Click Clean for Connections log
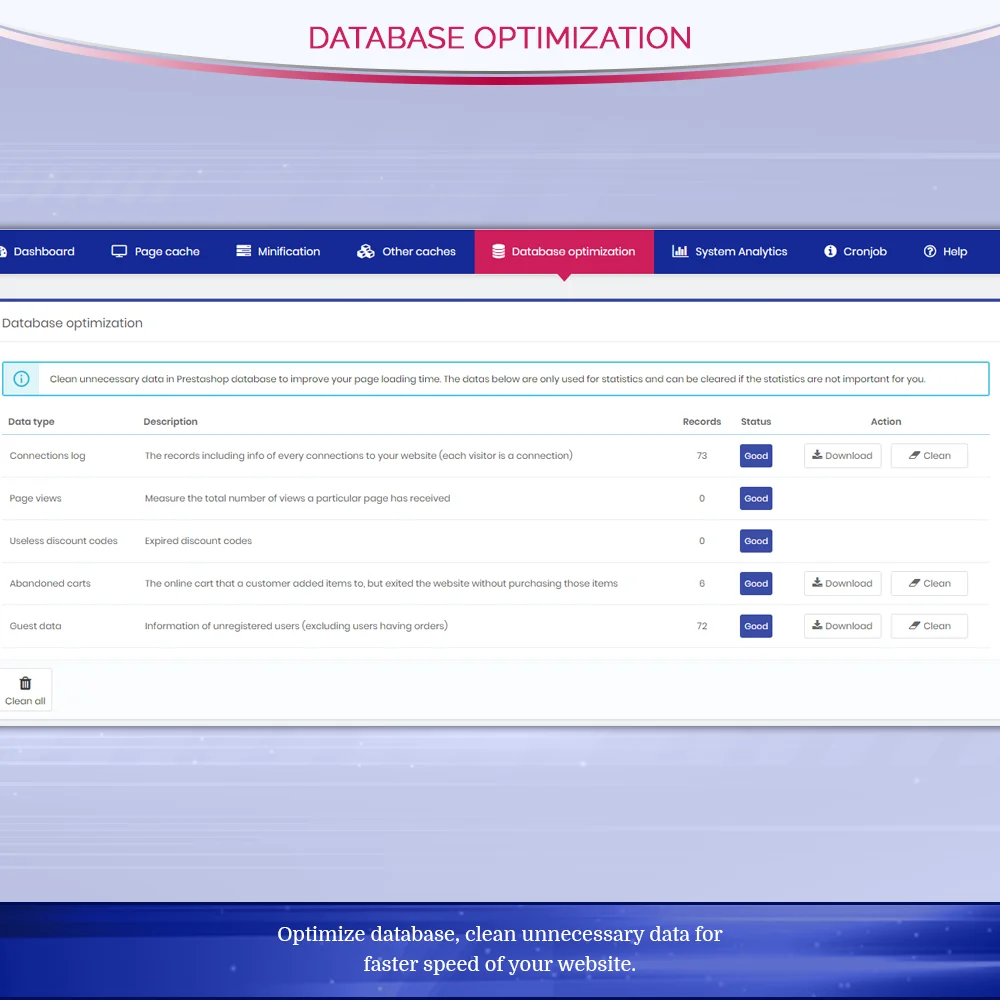 pos(929,455)
